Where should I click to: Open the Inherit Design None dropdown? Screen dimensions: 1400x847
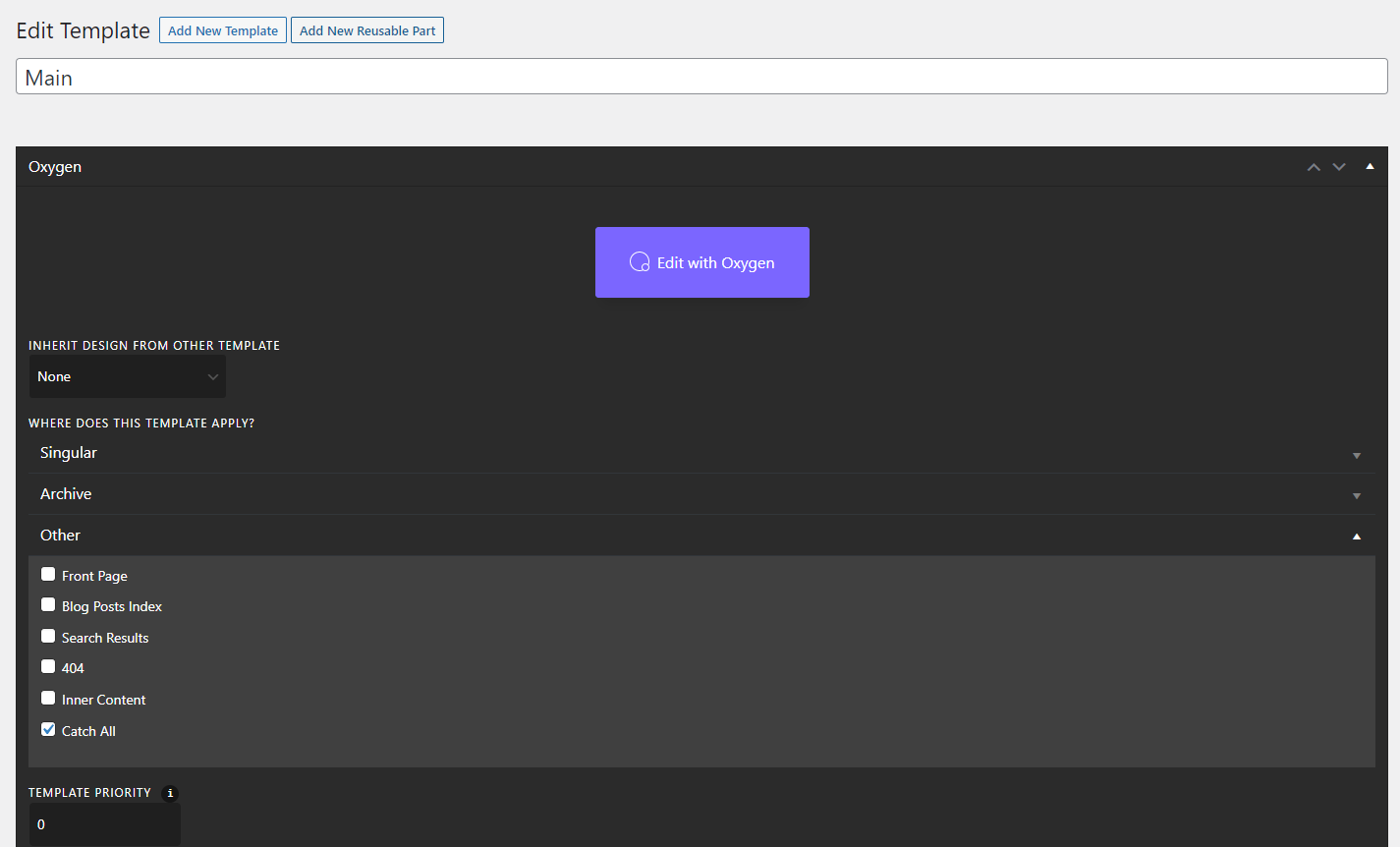coord(128,376)
